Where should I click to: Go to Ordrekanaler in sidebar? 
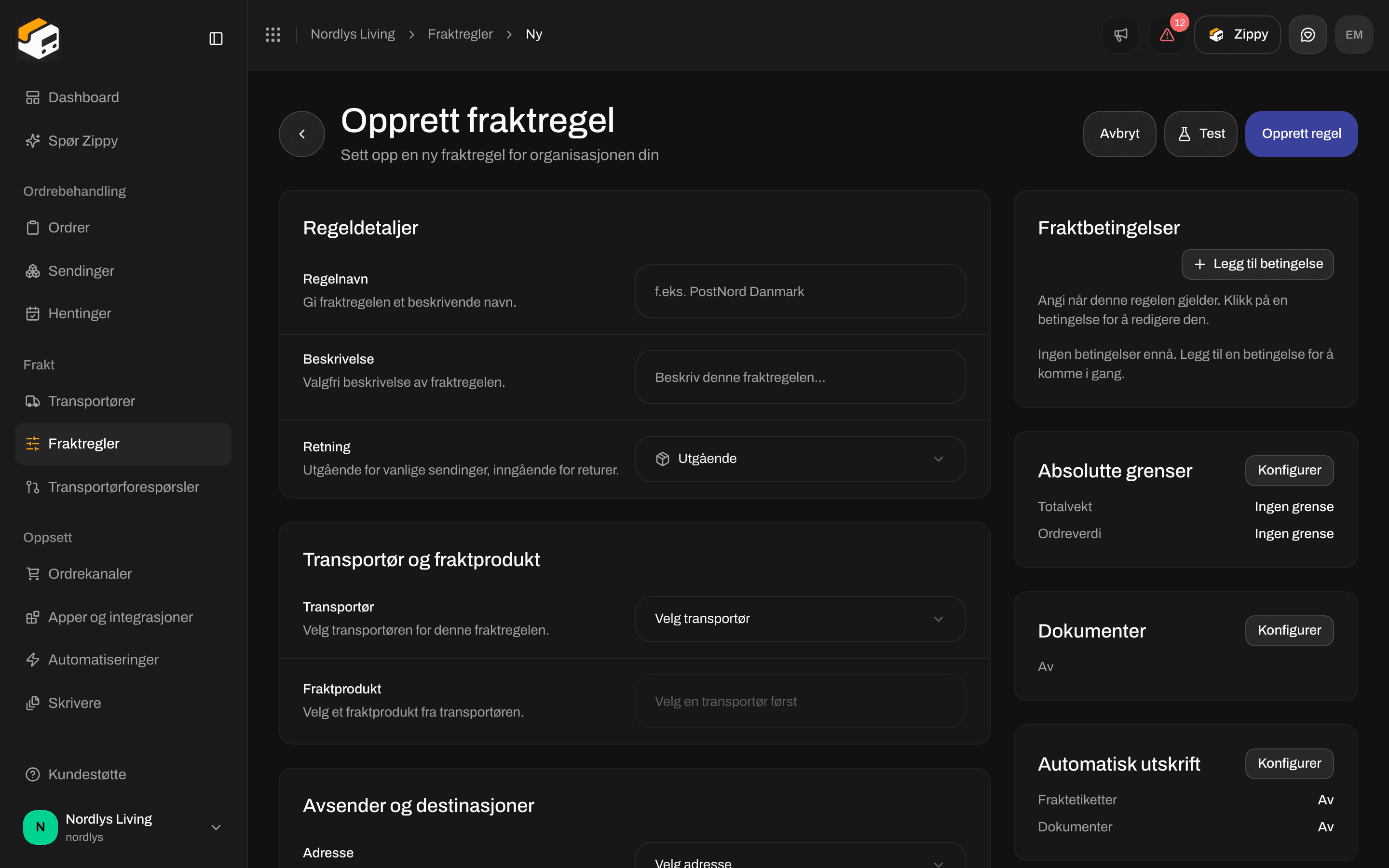pyautogui.click(x=123, y=573)
